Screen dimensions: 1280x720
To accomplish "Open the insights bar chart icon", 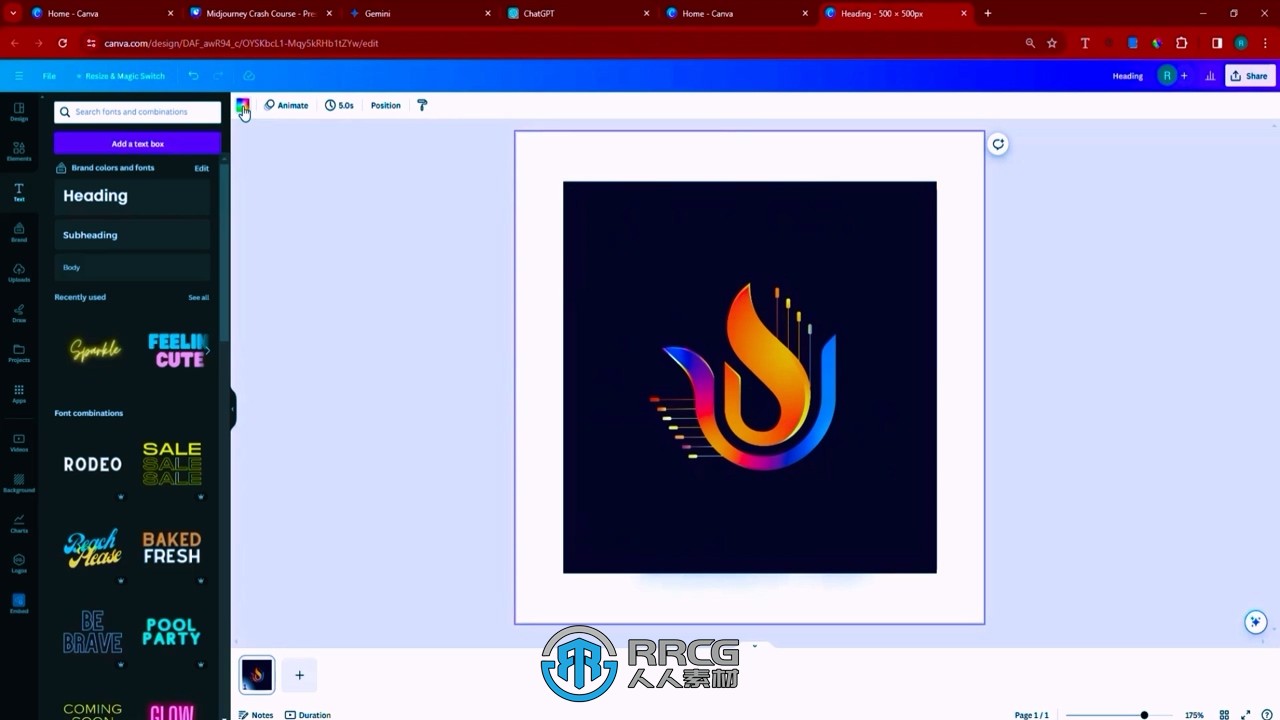I will 1210,76.
